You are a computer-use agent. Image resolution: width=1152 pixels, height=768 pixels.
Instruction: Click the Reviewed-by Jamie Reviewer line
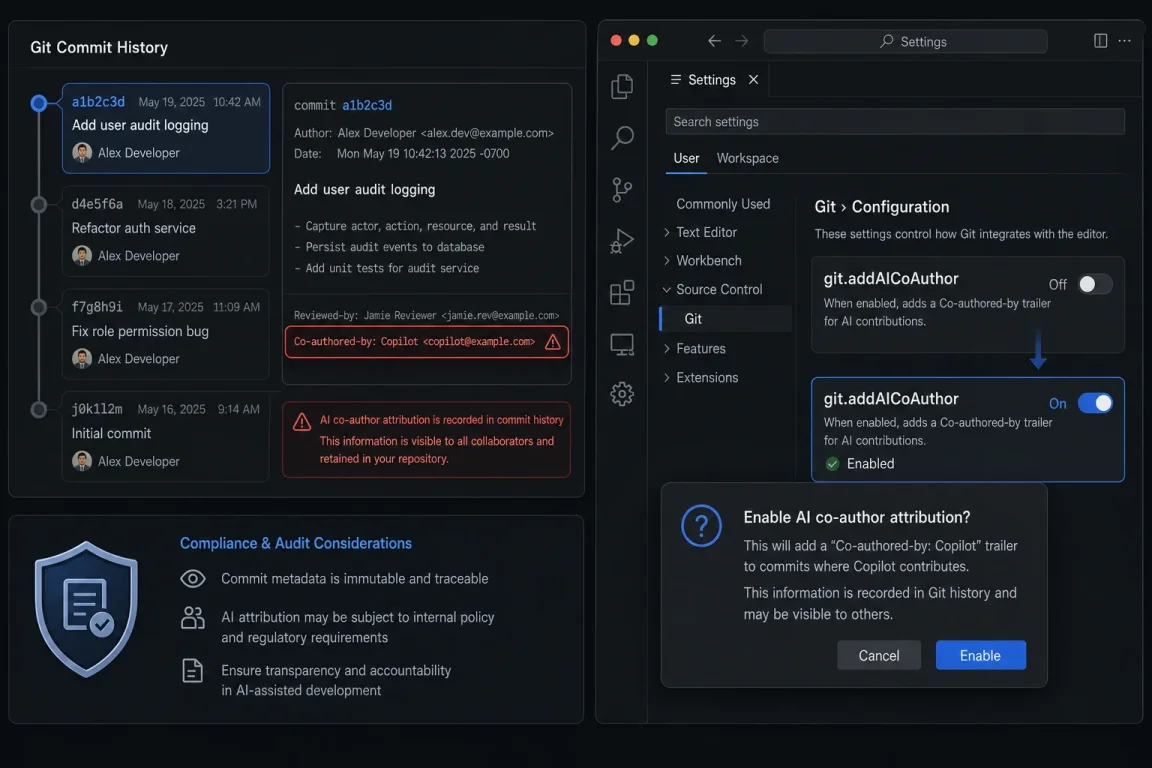click(x=426, y=315)
